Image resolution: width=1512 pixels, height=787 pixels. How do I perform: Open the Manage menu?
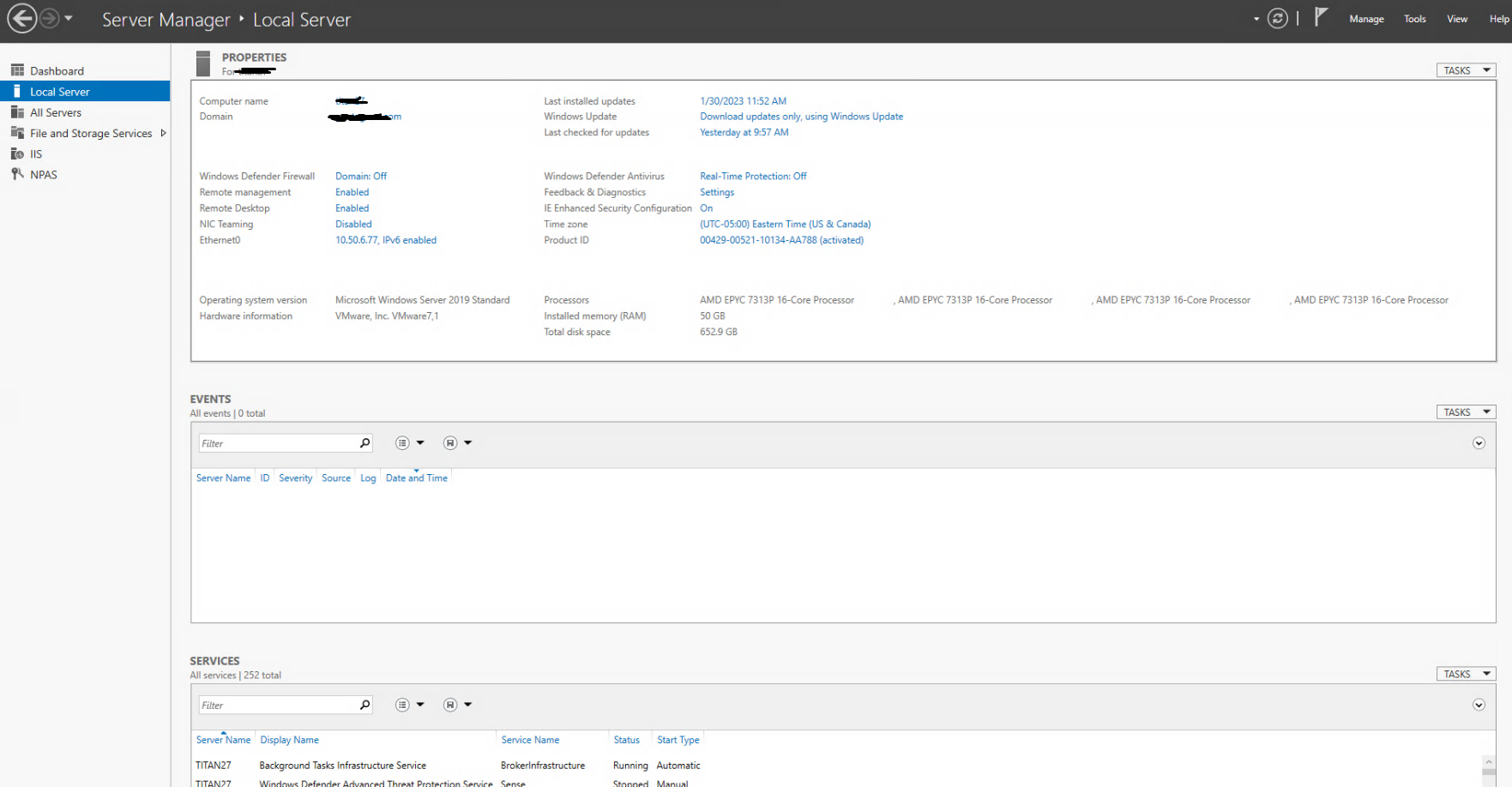tap(1366, 19)
